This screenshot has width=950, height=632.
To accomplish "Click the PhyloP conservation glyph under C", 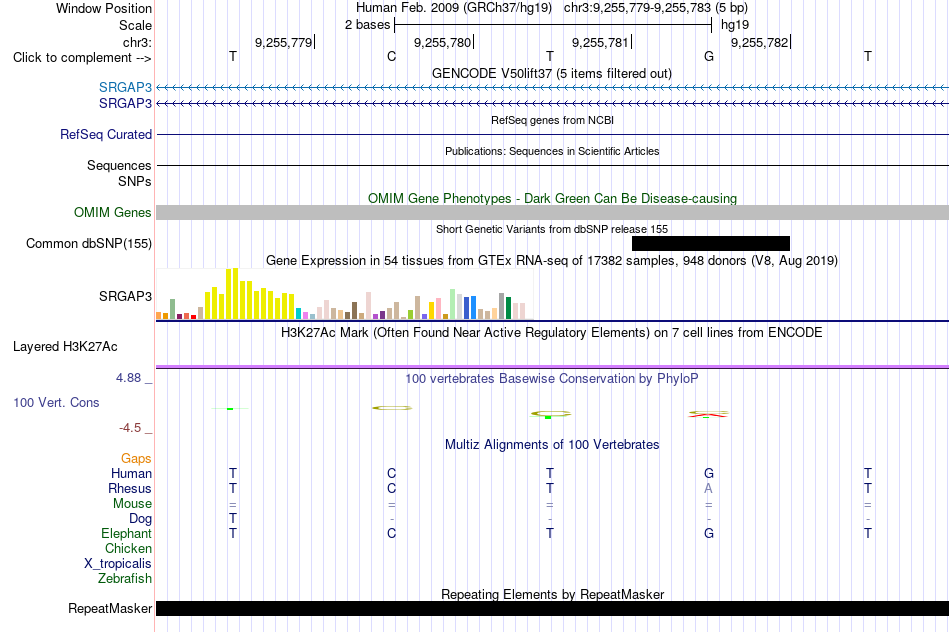I will (392, 408).
